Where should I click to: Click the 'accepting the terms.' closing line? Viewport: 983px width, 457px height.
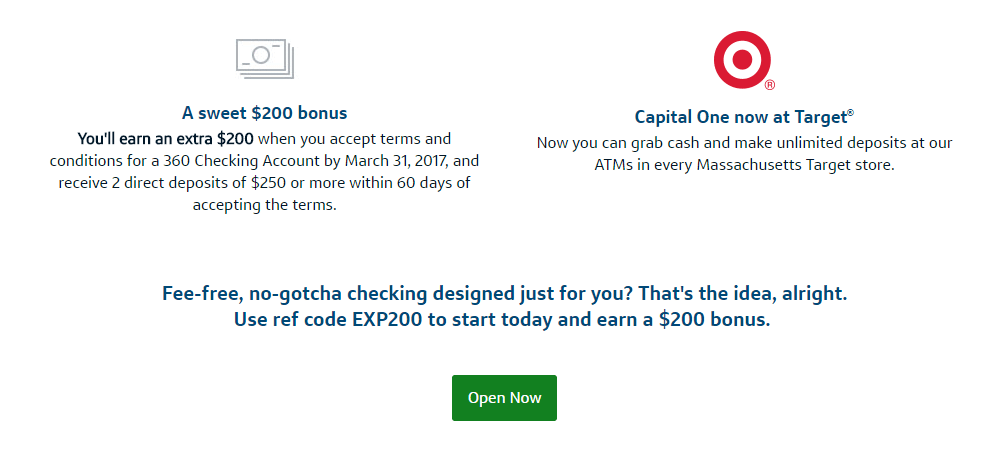click(265, 205)
